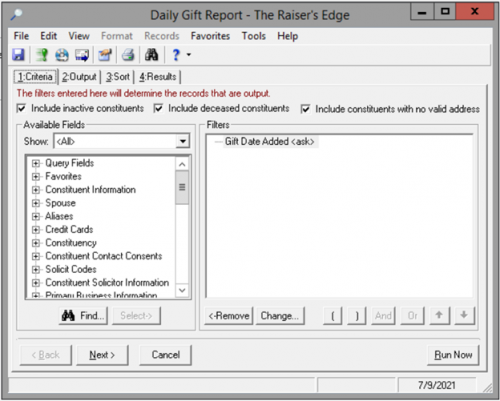Expand the Constituent Information node
Image resolution: width=500 pixels, height=401 pixels.
pos(36,190)
